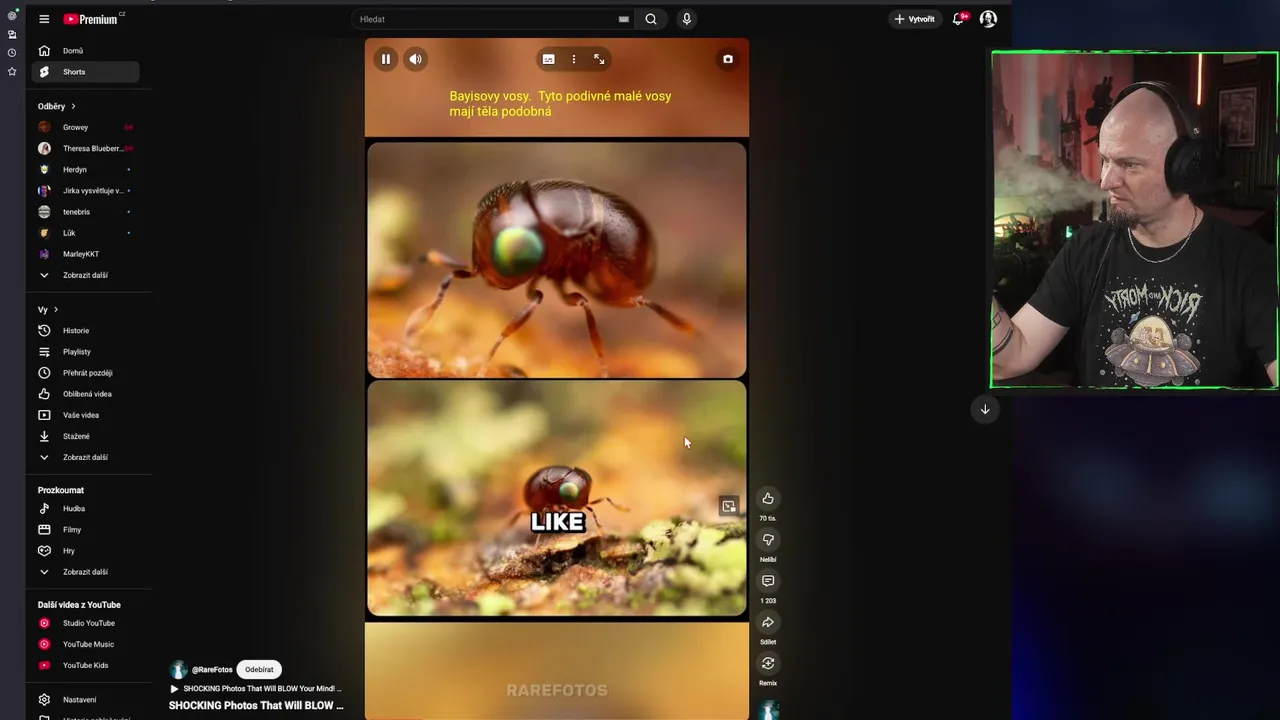Open Oblíbená videa

[85, 394]
